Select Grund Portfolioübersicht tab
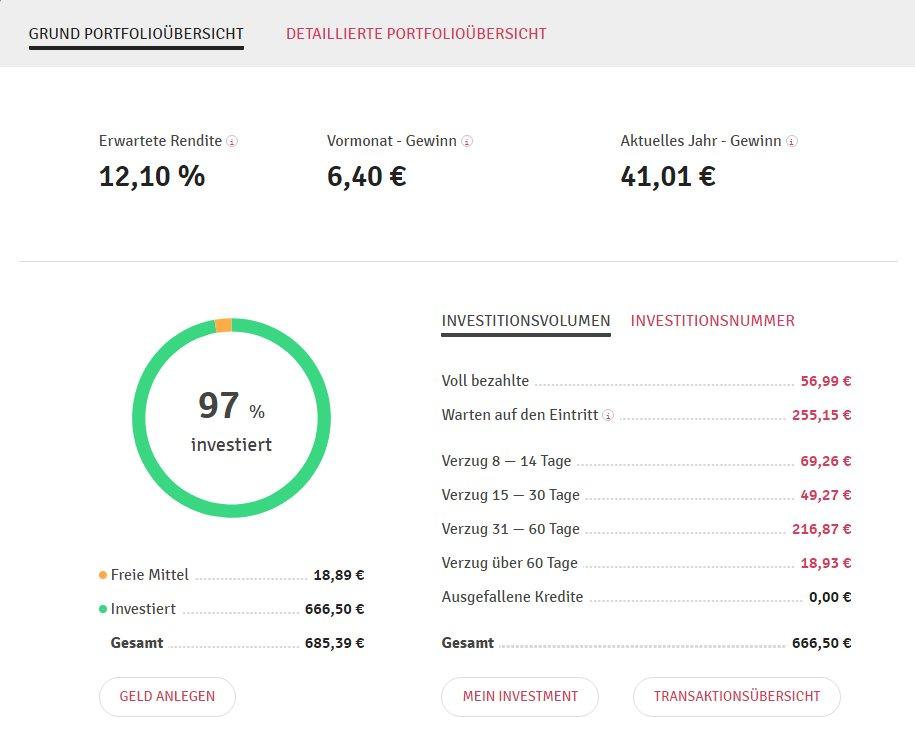This screenshot has width=915, height=731. (136, 34)
